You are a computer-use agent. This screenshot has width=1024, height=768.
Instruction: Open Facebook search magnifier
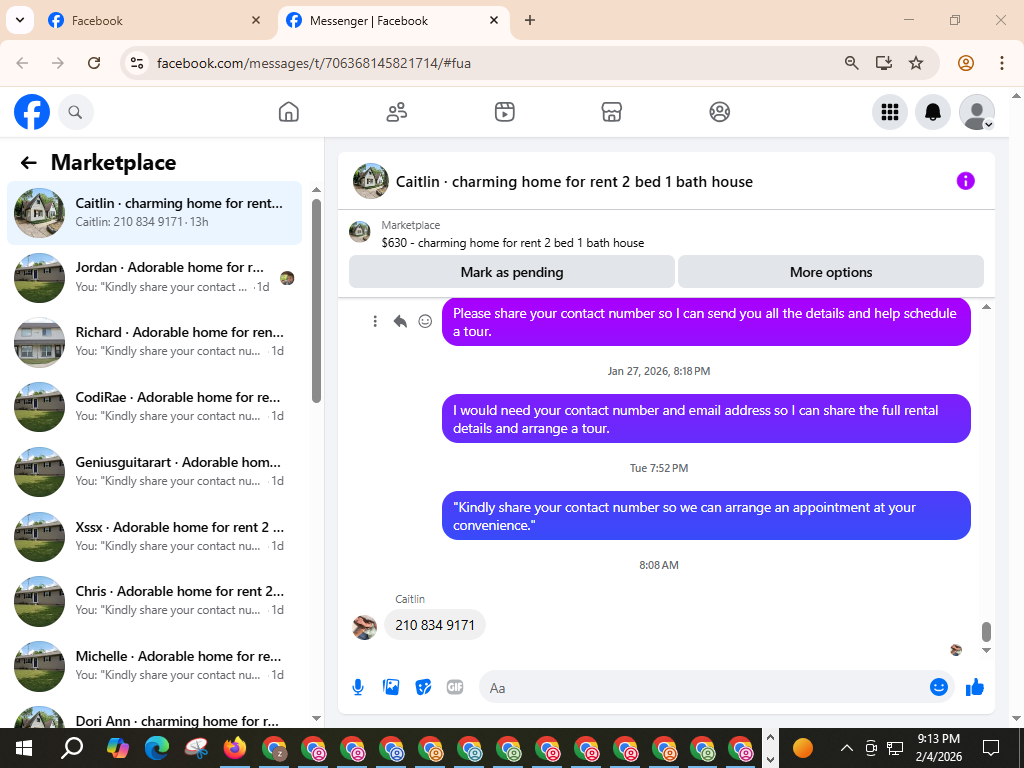(x=75, y=112)
